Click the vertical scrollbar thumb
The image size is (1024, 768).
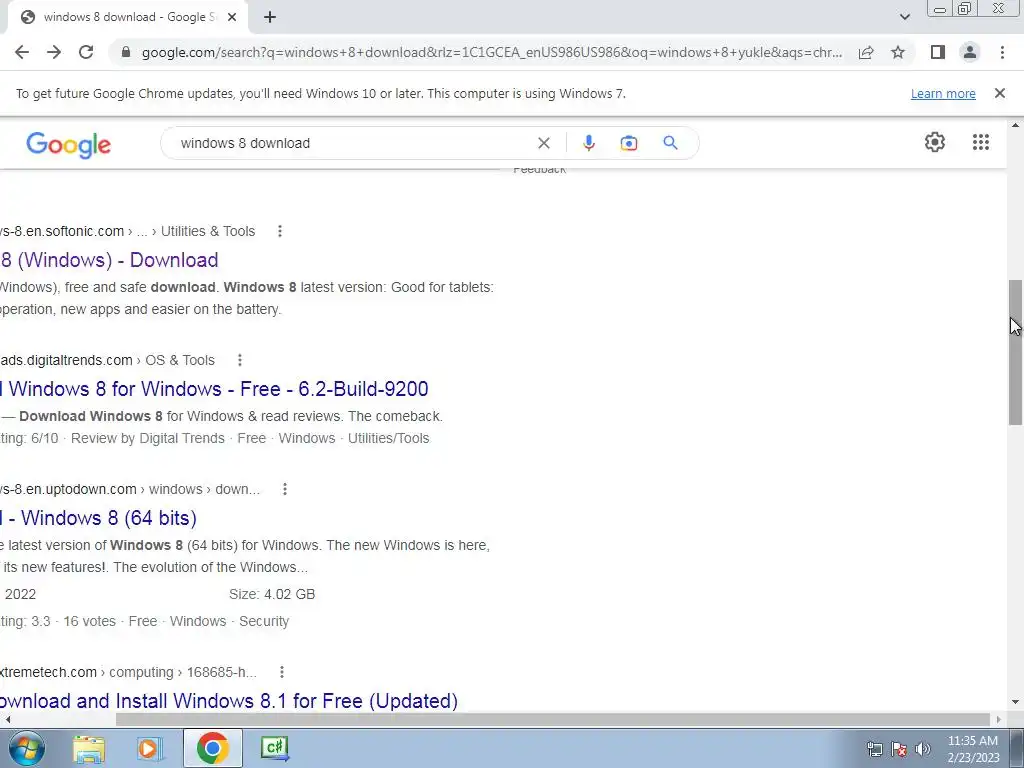click(1016, 353)
